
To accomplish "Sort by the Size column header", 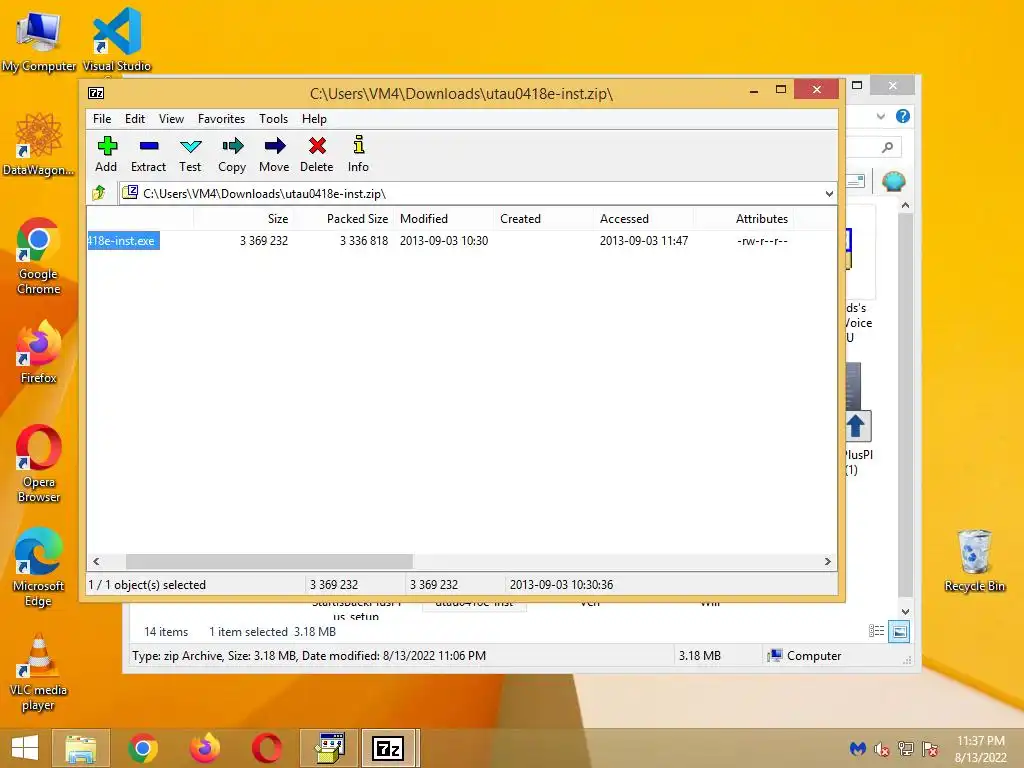I will 242,219.
